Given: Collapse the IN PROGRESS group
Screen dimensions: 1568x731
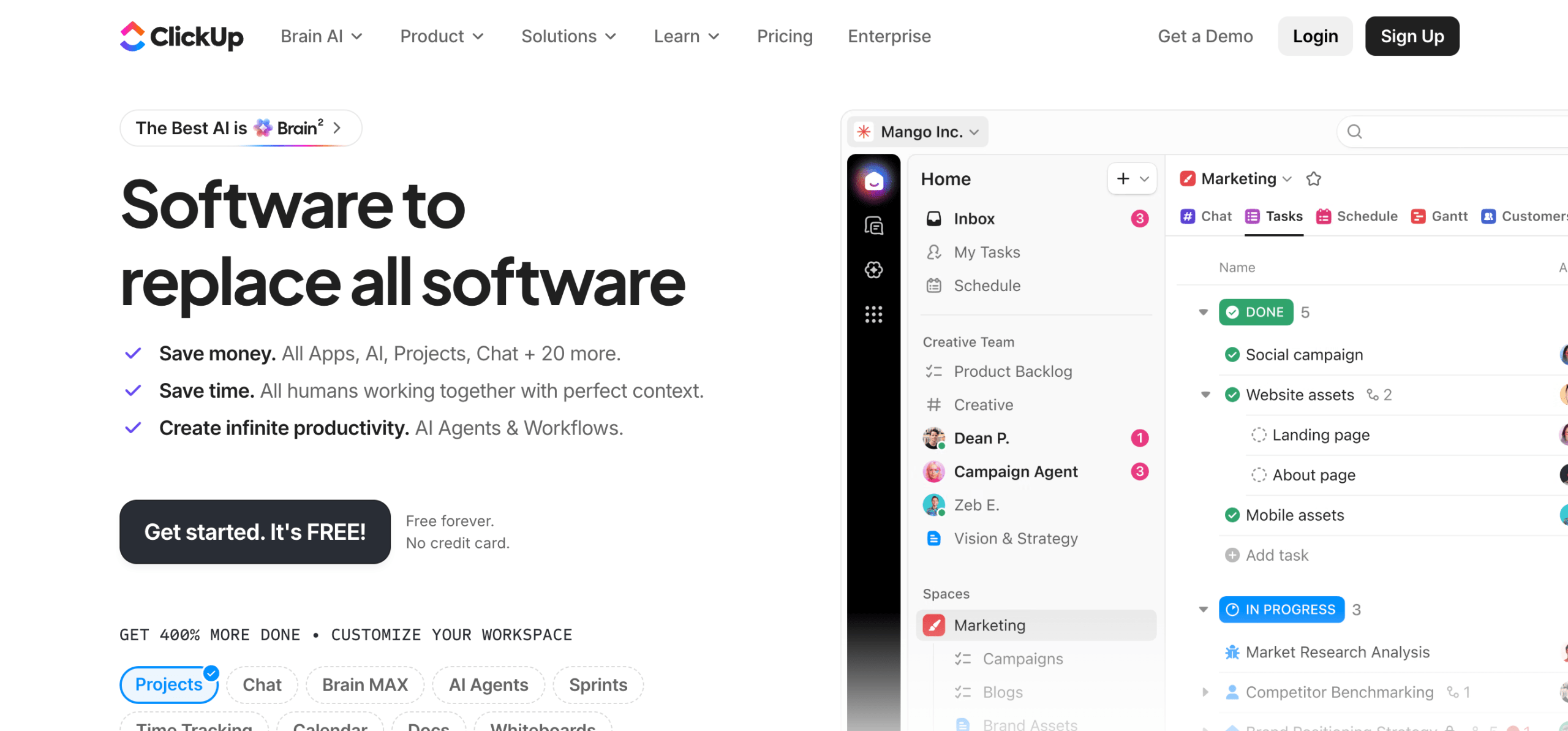Looking at the screenshot, I should pos(1203,610).
